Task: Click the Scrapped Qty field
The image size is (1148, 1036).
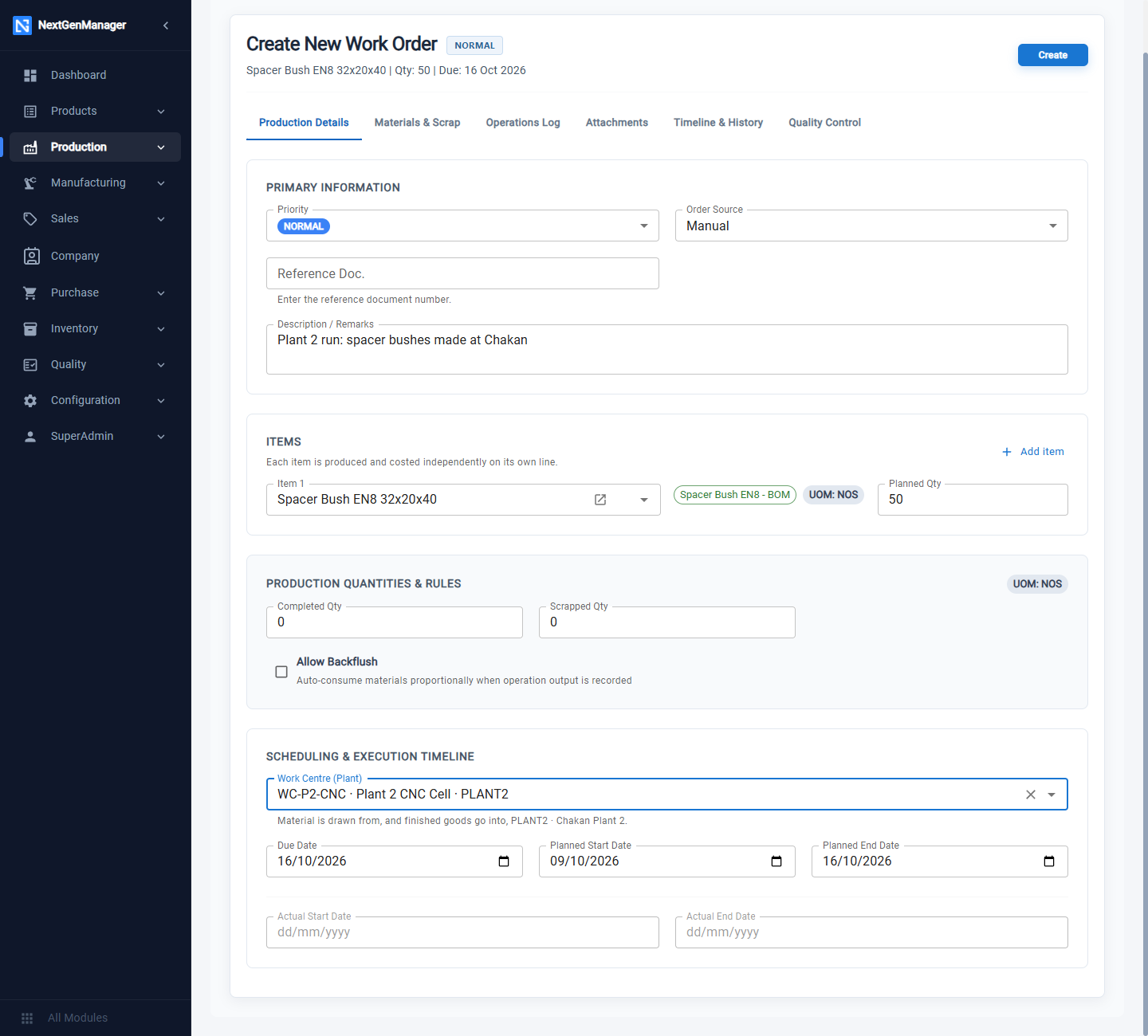Action: (667, 622)
